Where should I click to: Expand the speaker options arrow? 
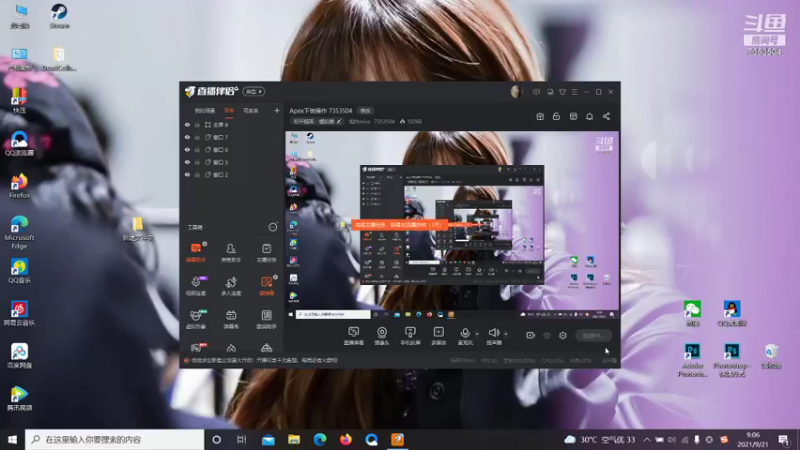click(x=506, y=334)
